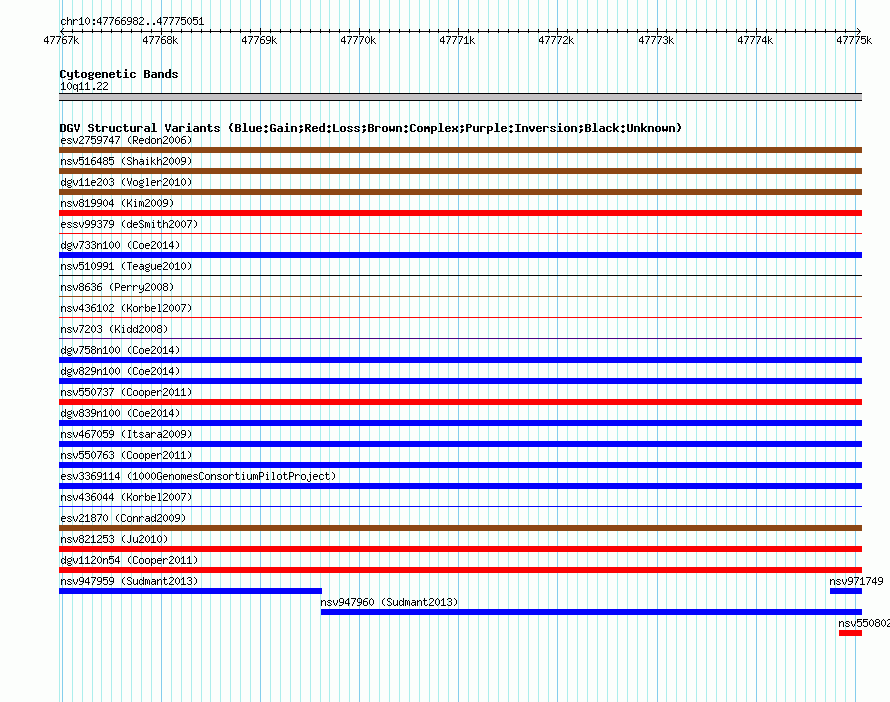The height and width of the screenshot is (702, 890).
Task: Click the nsv8636 (Perry2008) label
Action: 117,287
